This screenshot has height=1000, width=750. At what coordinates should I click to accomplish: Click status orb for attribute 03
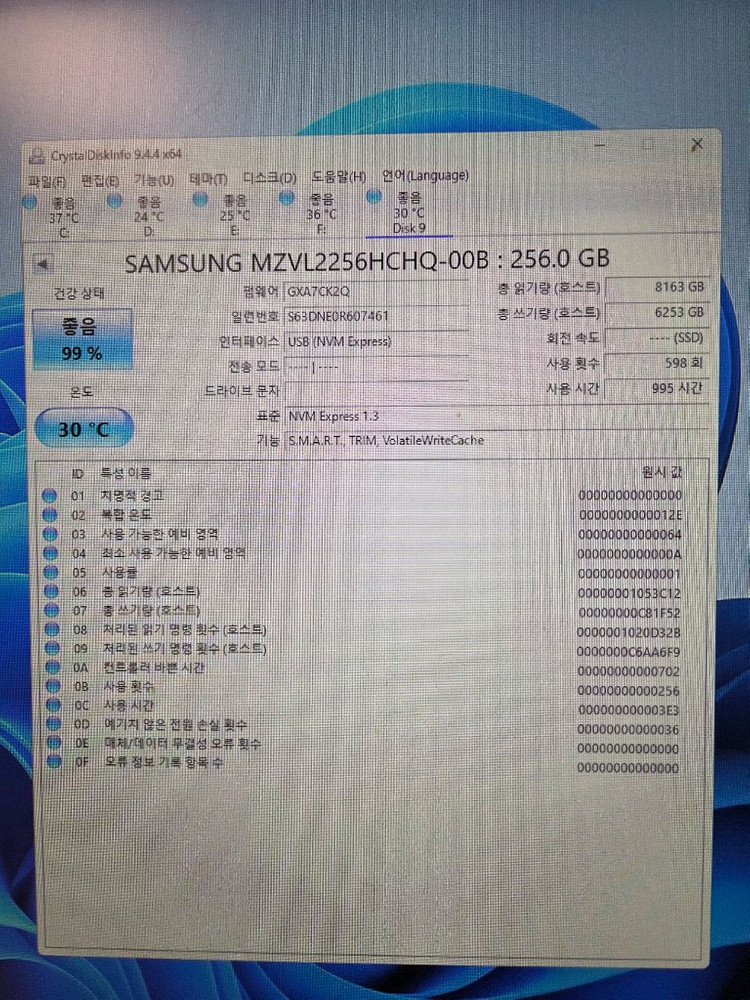click(50, 534)
